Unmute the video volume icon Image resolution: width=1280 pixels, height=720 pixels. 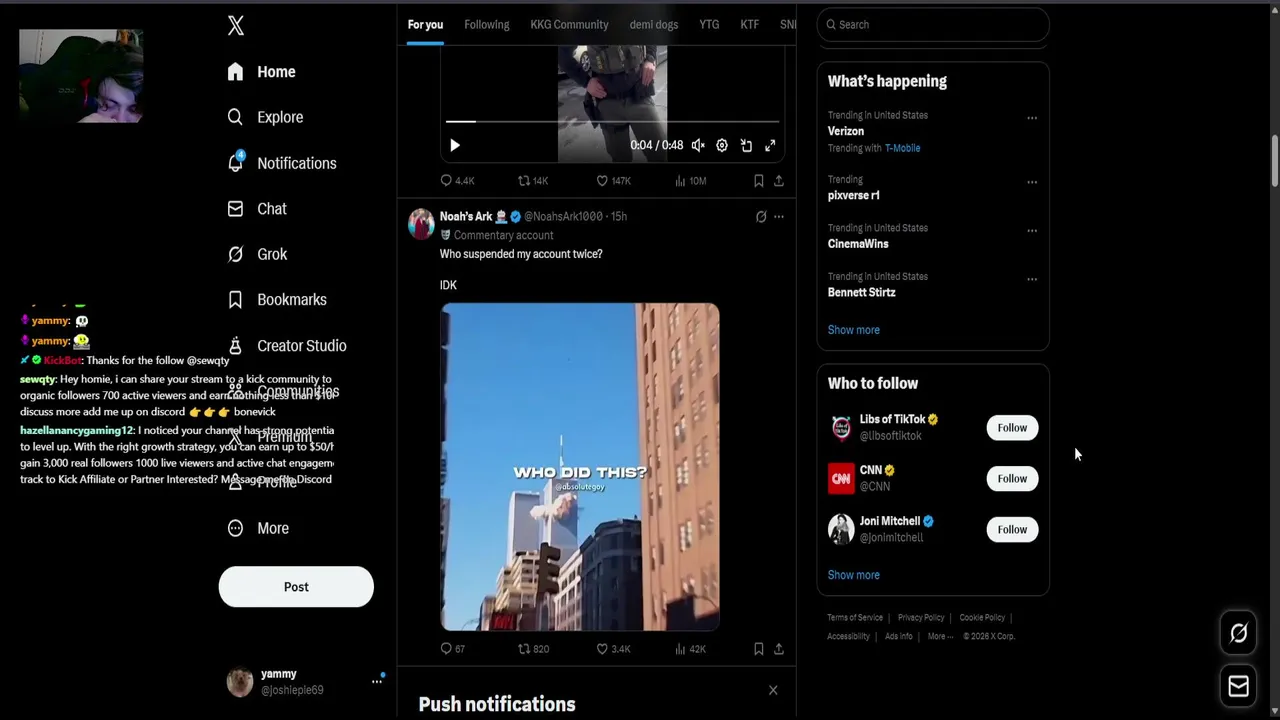click(x=698, y=146)
